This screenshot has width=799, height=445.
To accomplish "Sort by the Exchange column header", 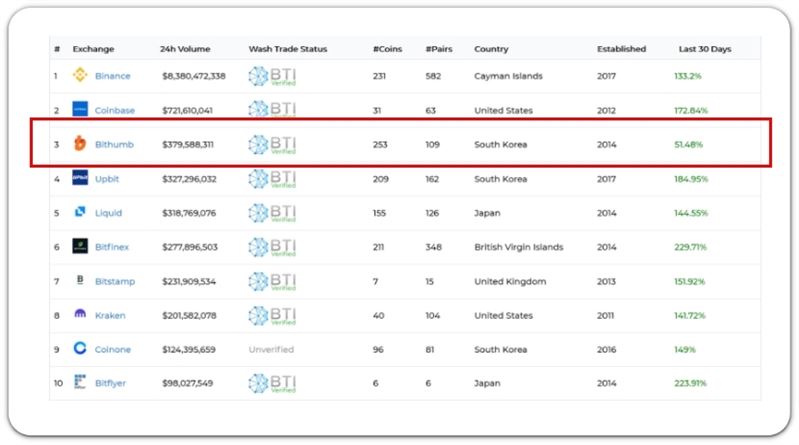I will point(93,49).
